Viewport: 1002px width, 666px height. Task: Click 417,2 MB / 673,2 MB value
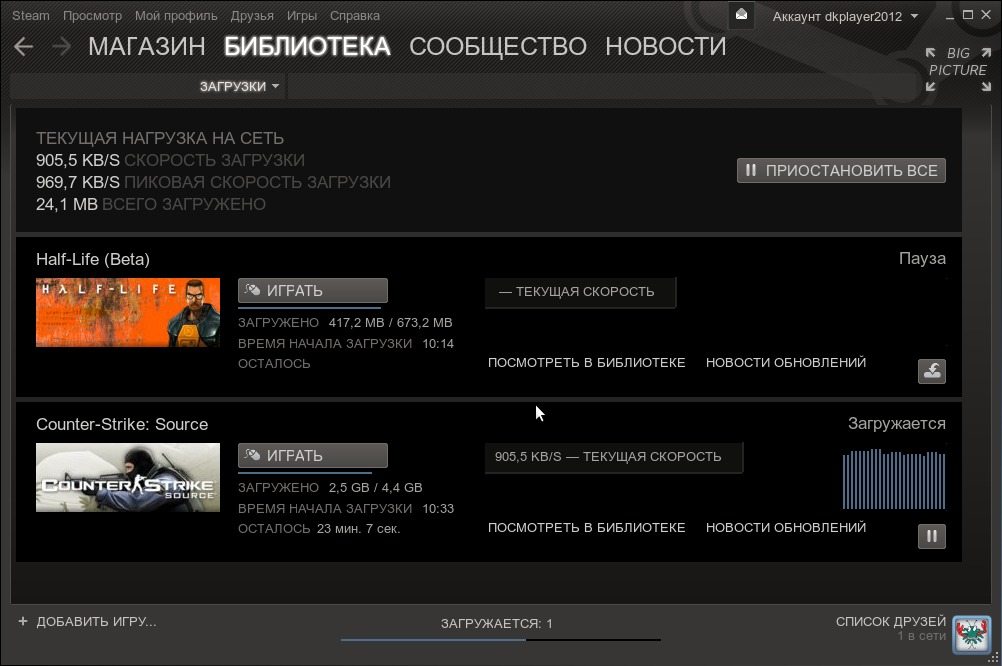click(x=390, y=322)
